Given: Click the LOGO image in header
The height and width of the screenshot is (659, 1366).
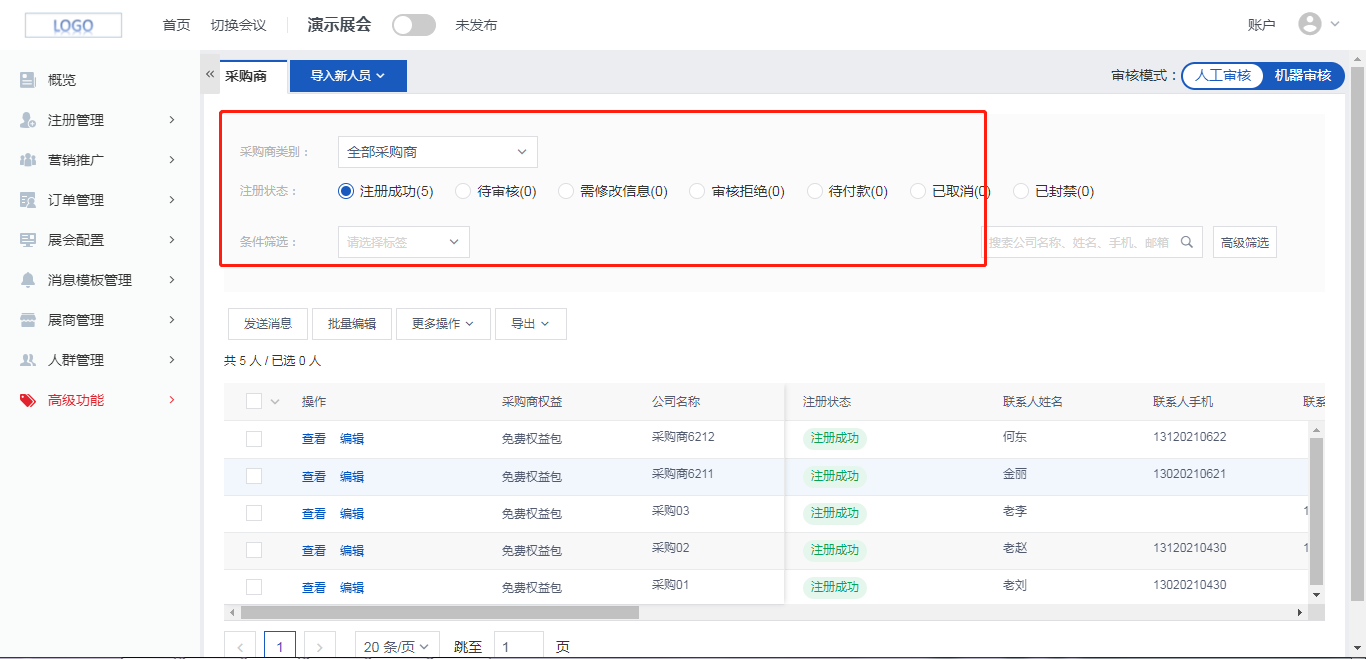Looking at the screenshot, I should coord(73,25).
